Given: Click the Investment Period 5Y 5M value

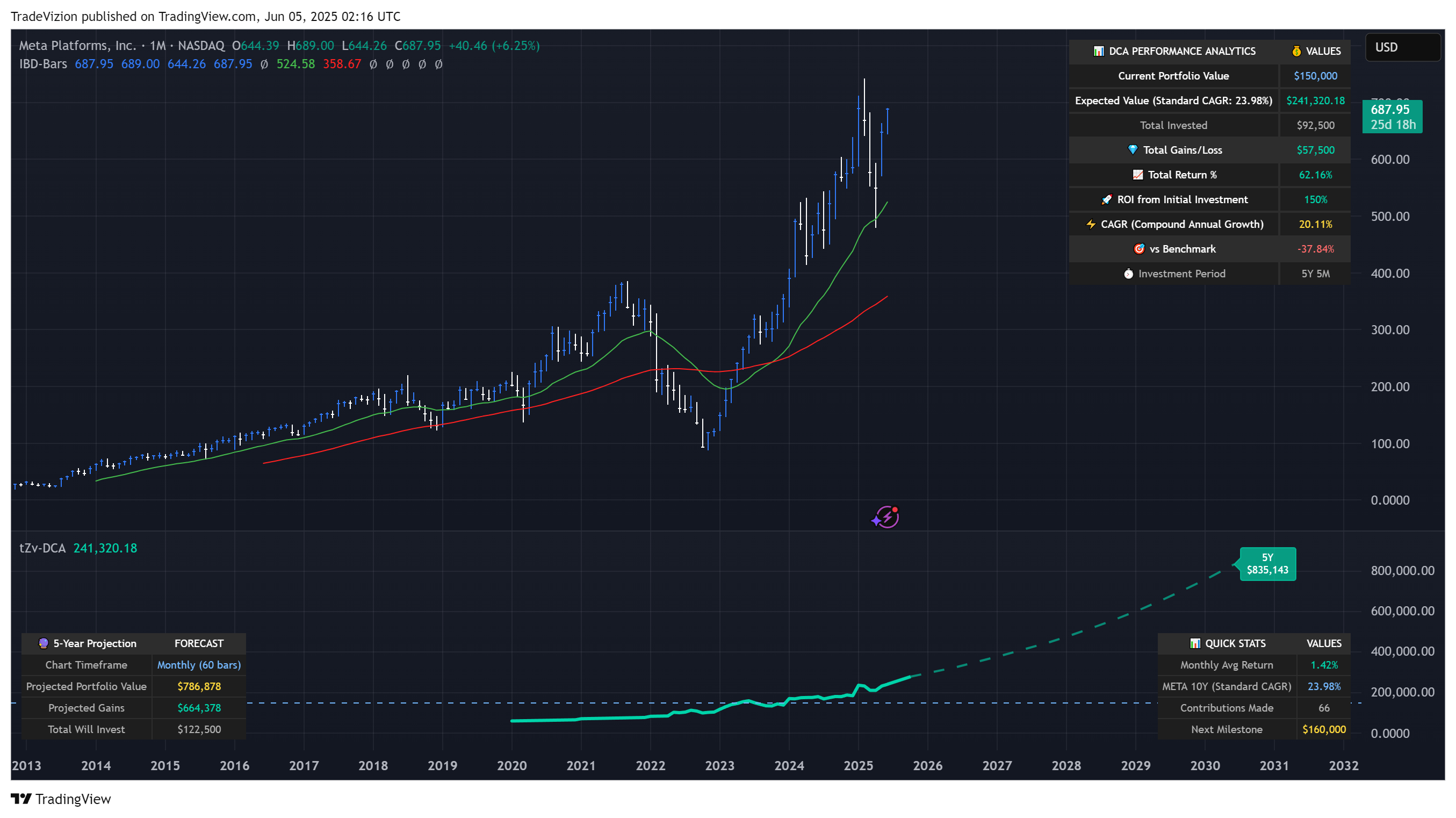Looking at the screenshot, I should [x=1315, y=274].
